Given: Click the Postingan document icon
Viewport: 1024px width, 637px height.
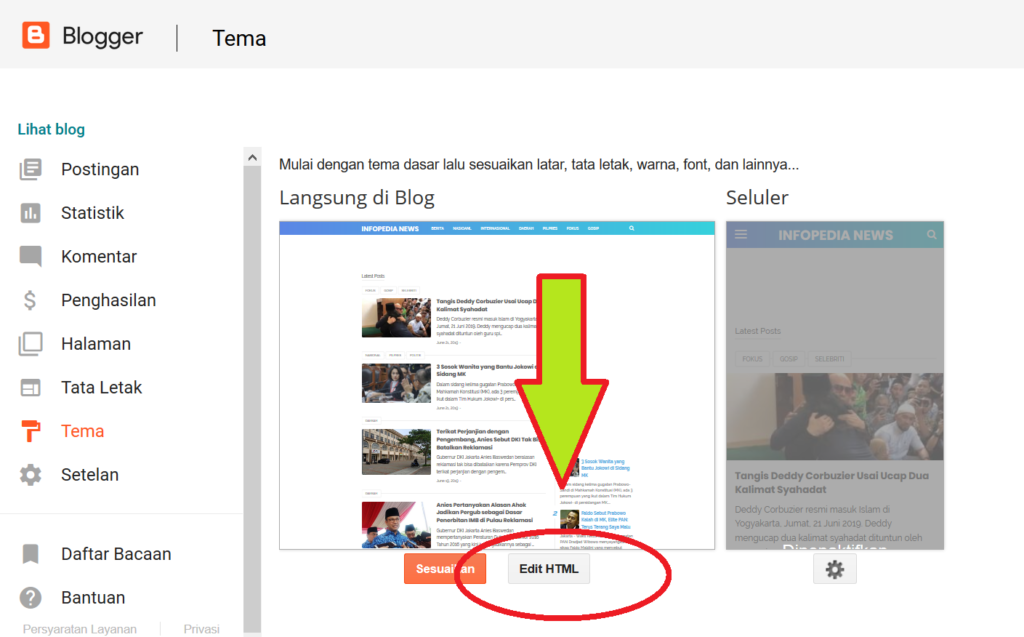Looking at the screenshot, I should point(31,169).
